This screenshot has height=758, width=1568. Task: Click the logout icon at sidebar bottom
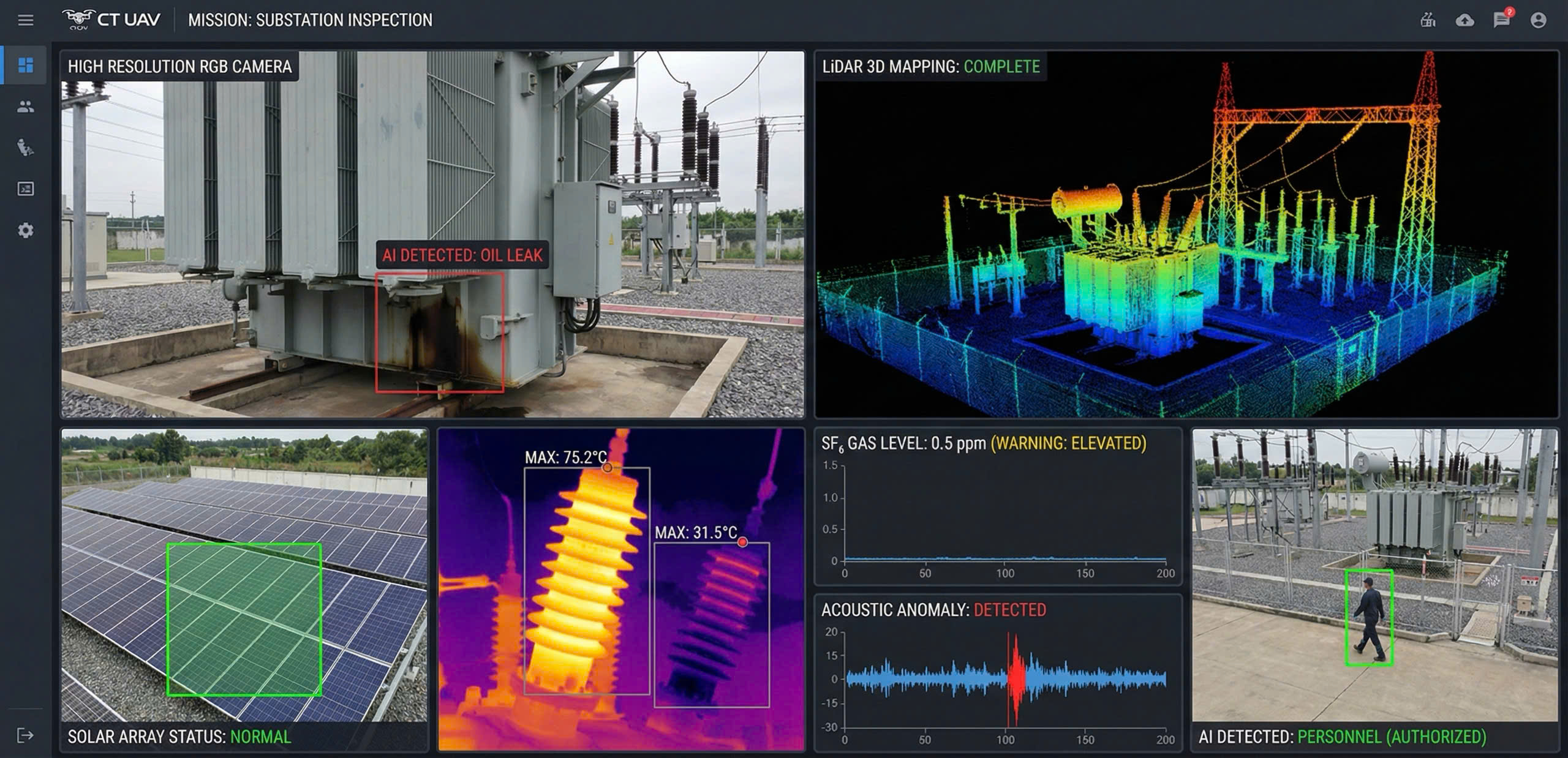(26, 735)
